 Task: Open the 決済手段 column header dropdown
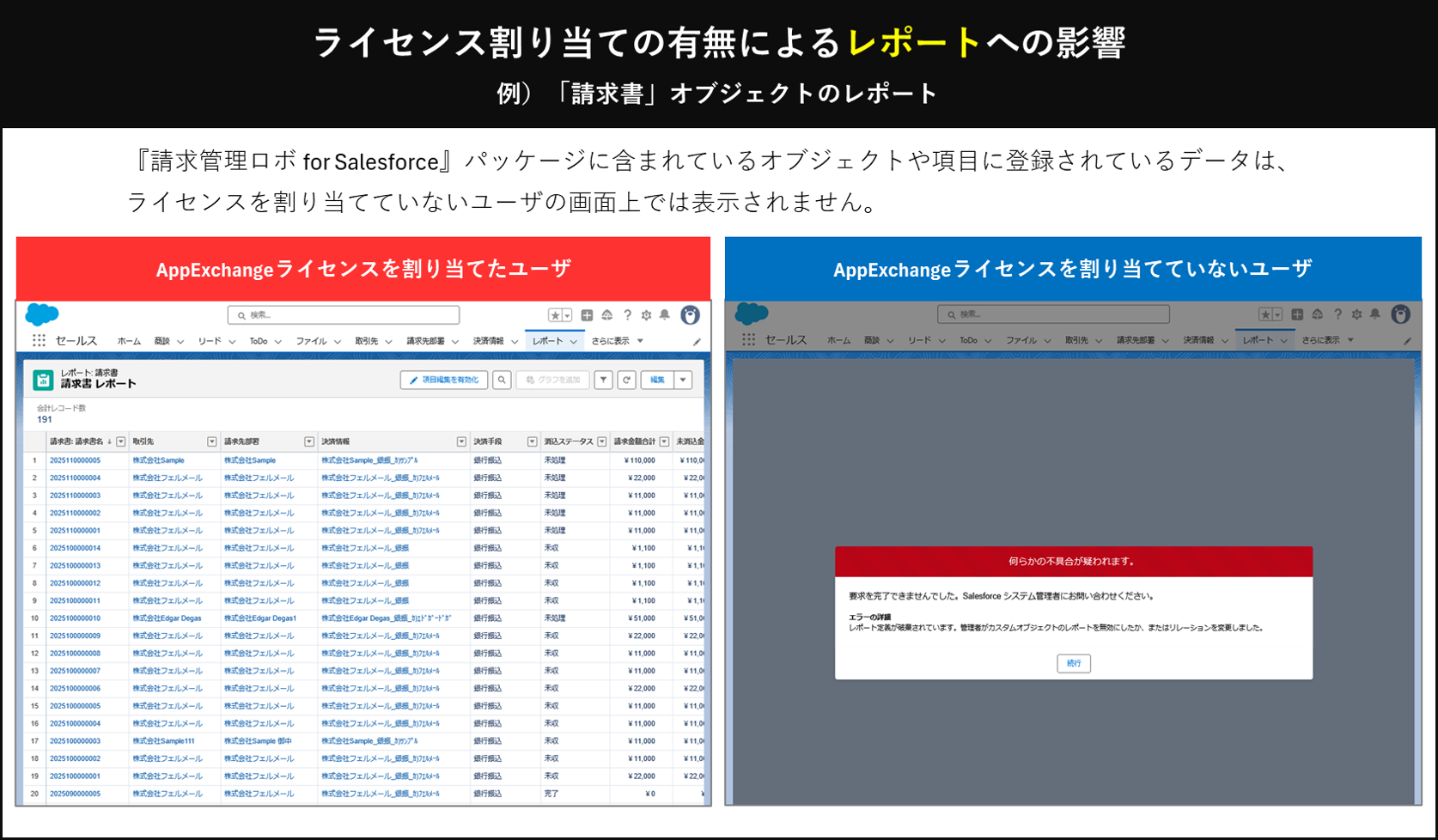click(532, 441)
